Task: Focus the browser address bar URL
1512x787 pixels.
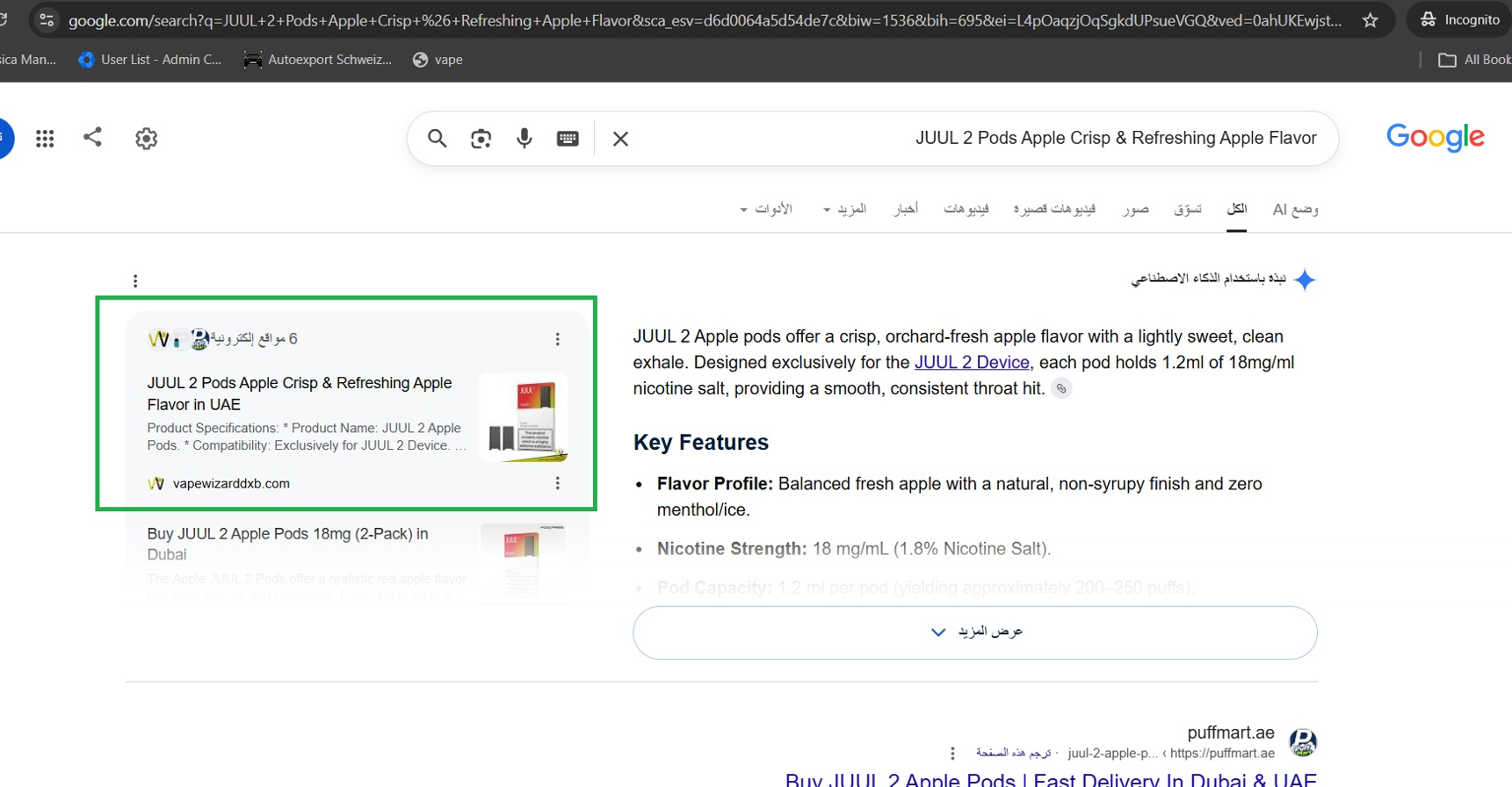Action: point(705,19)
